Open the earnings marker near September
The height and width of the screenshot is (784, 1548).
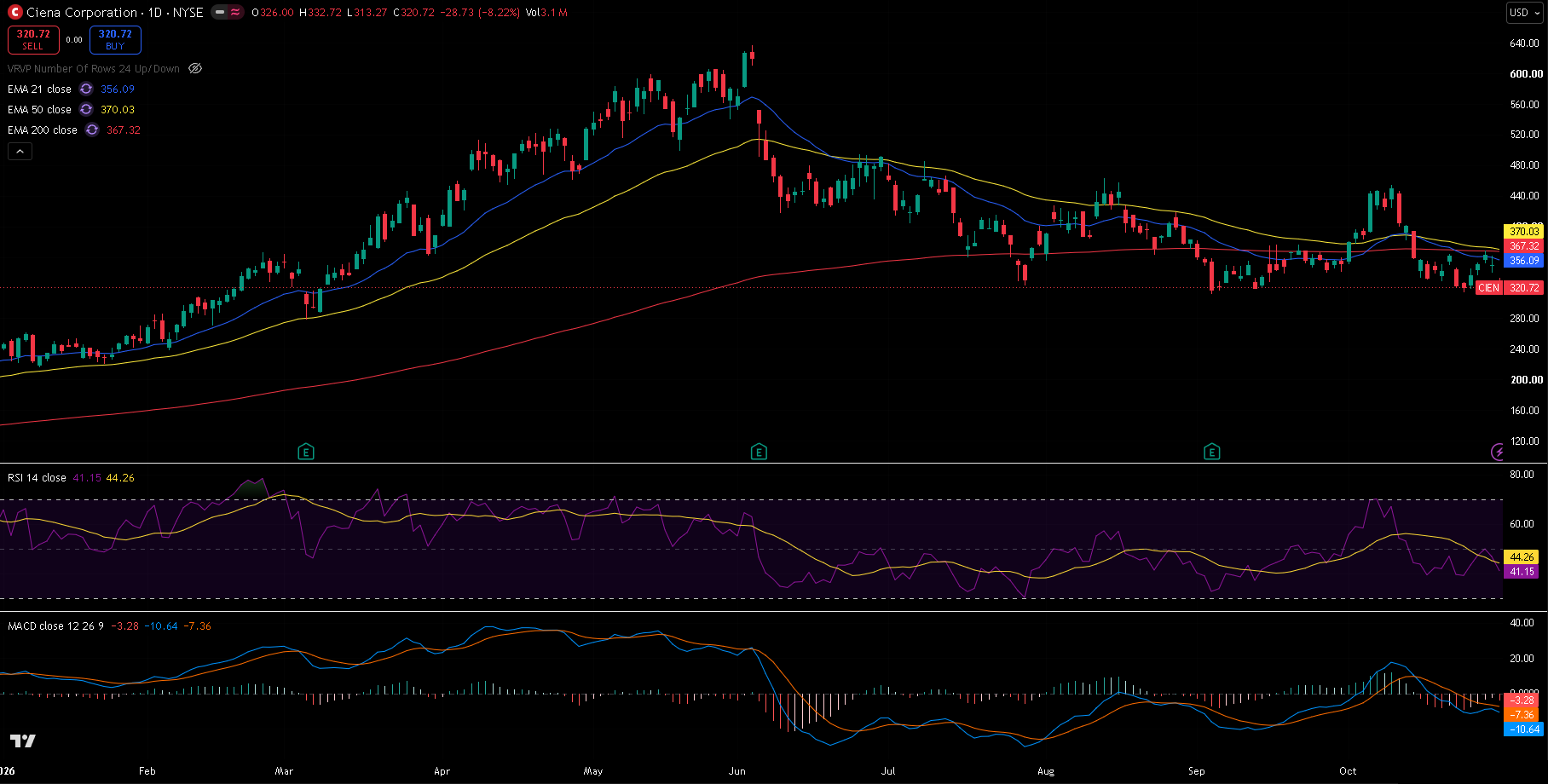pos(1211,452)
